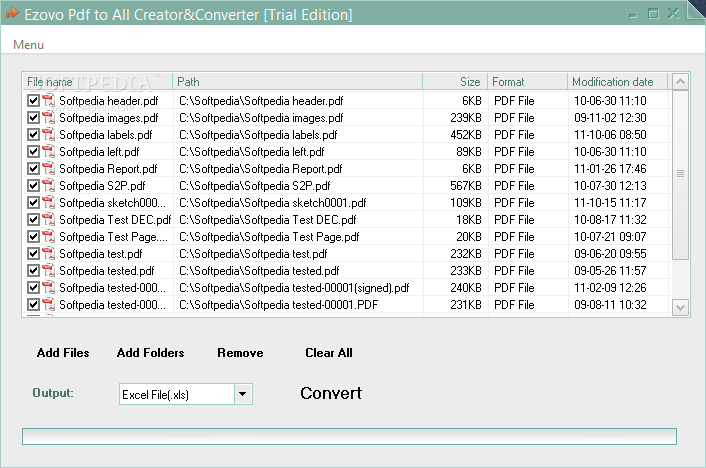Click date 09-06-20 09:55
The height and width of the screenshot is (468, 706).
coord(610,254)
